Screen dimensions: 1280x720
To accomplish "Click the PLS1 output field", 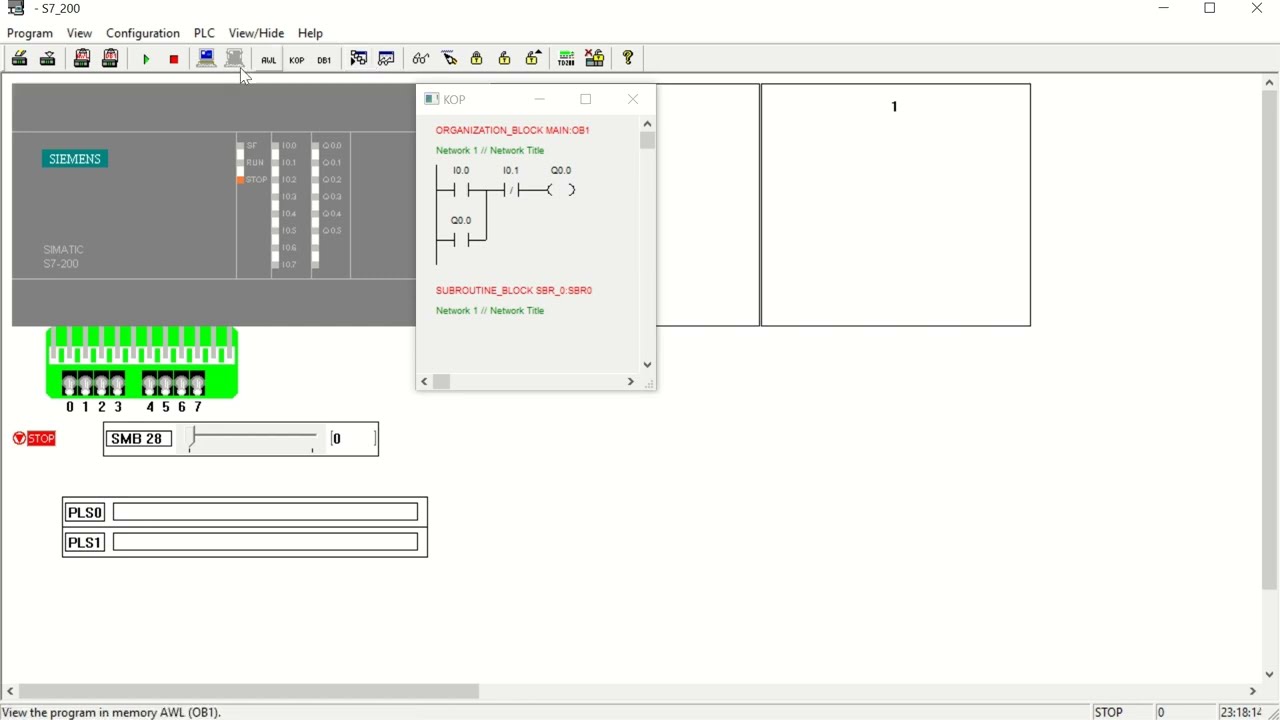I will [266, 542].
